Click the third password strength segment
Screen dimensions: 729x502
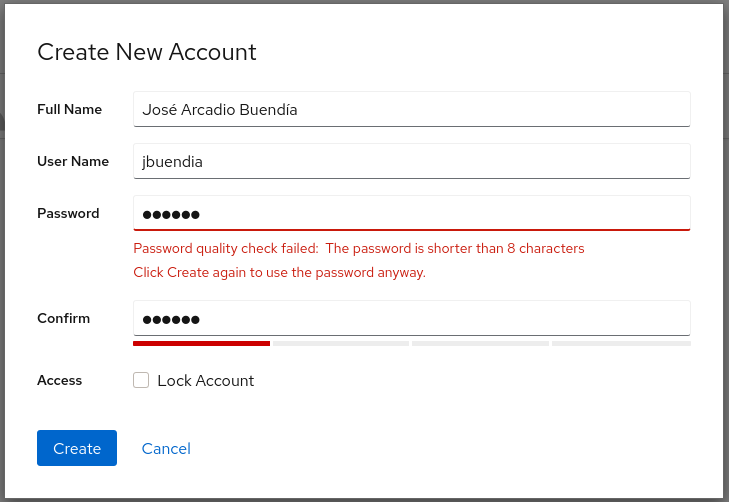coord(480,343)
